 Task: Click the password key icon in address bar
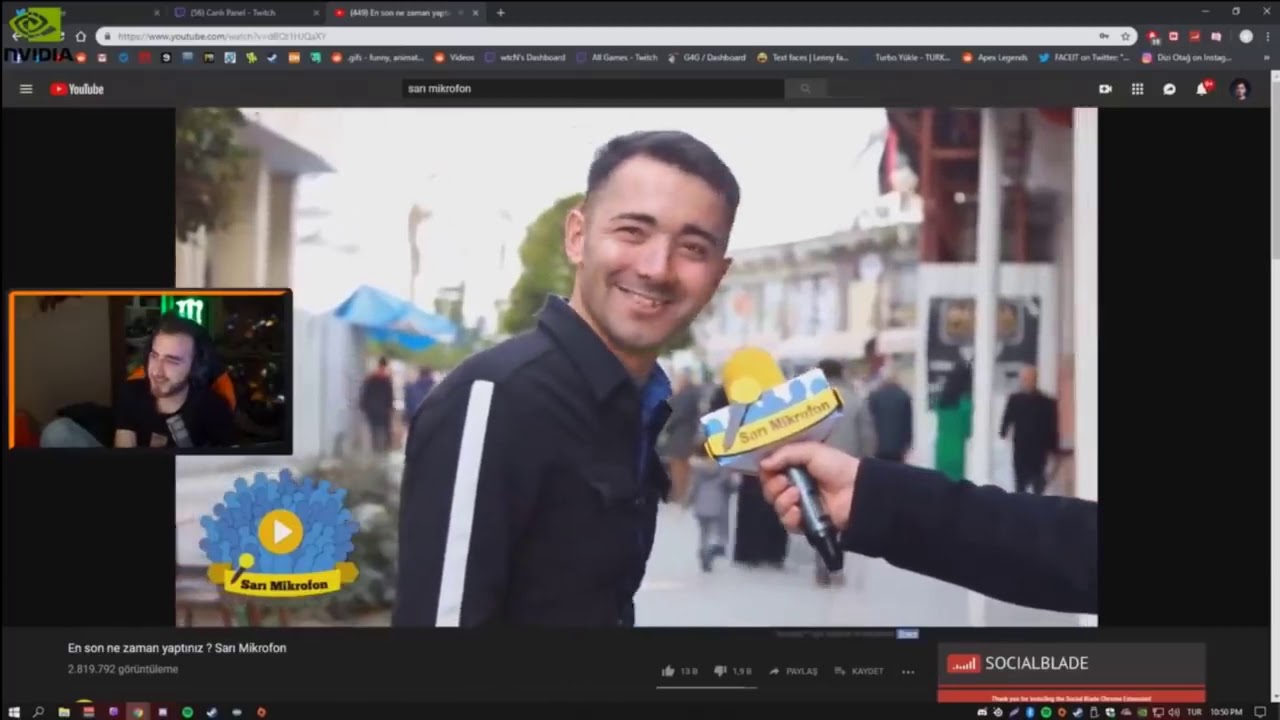point(1103,36)
